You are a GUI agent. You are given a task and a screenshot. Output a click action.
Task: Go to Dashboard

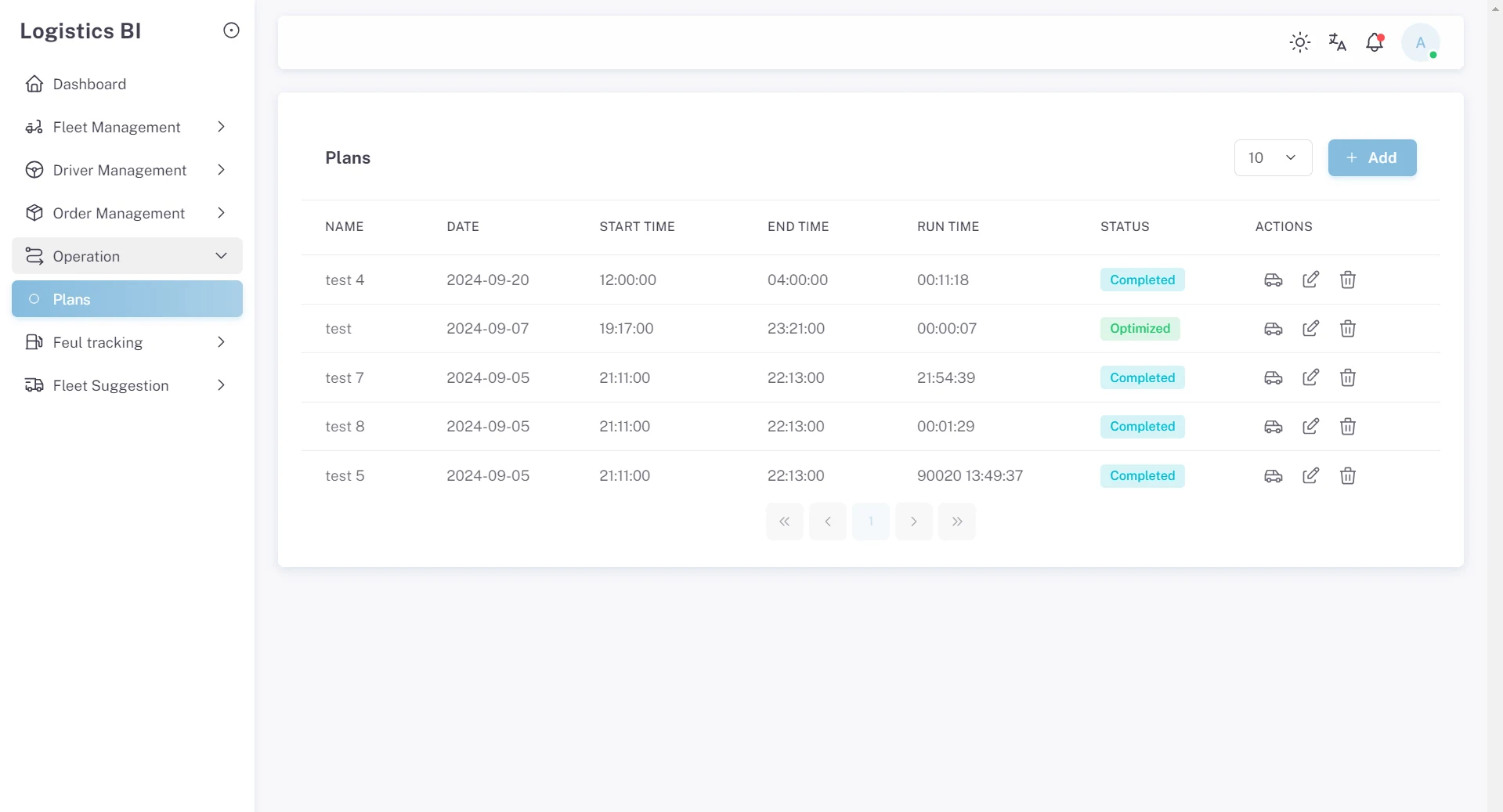pos(127,84)
